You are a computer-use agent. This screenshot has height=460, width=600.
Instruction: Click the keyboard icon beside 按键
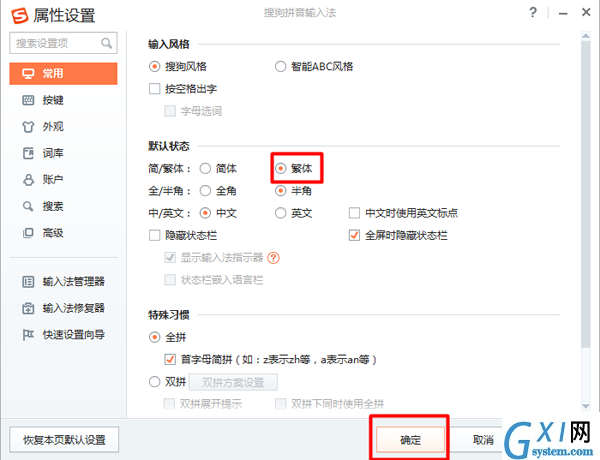pyautogui.click(x=28, y=100)
